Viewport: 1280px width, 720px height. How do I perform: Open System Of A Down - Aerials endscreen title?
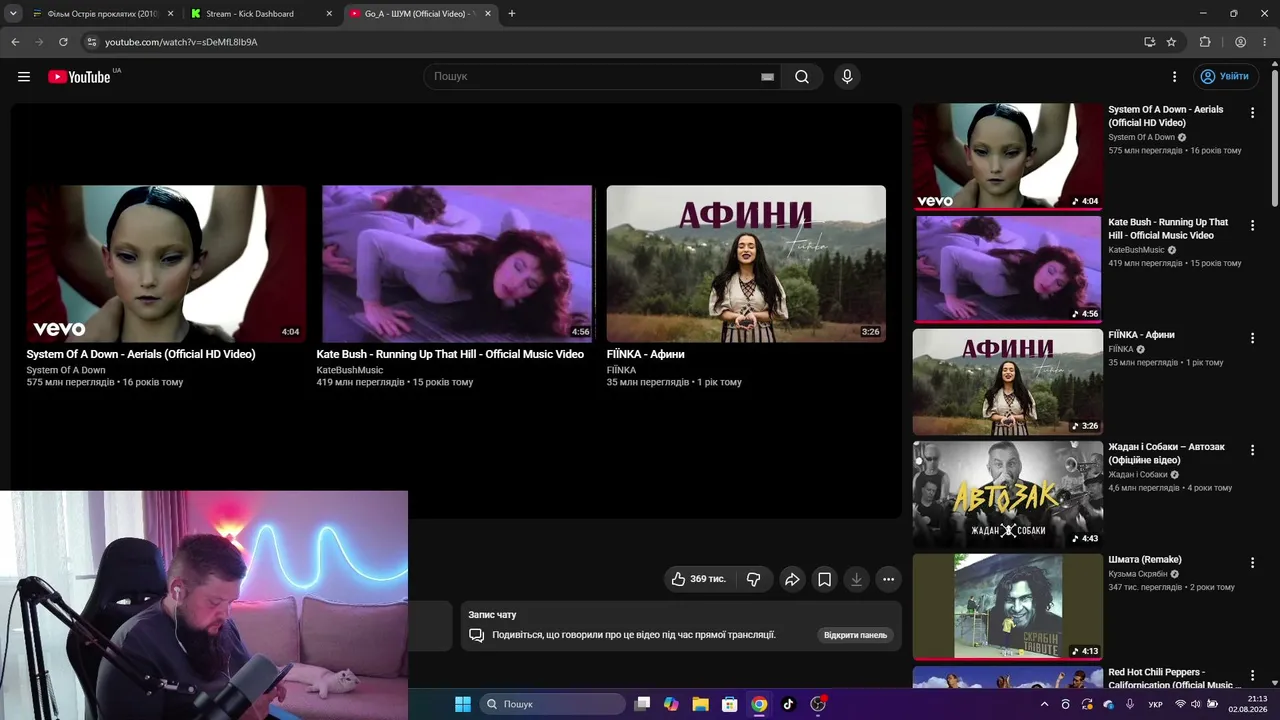tap(141, 354)
